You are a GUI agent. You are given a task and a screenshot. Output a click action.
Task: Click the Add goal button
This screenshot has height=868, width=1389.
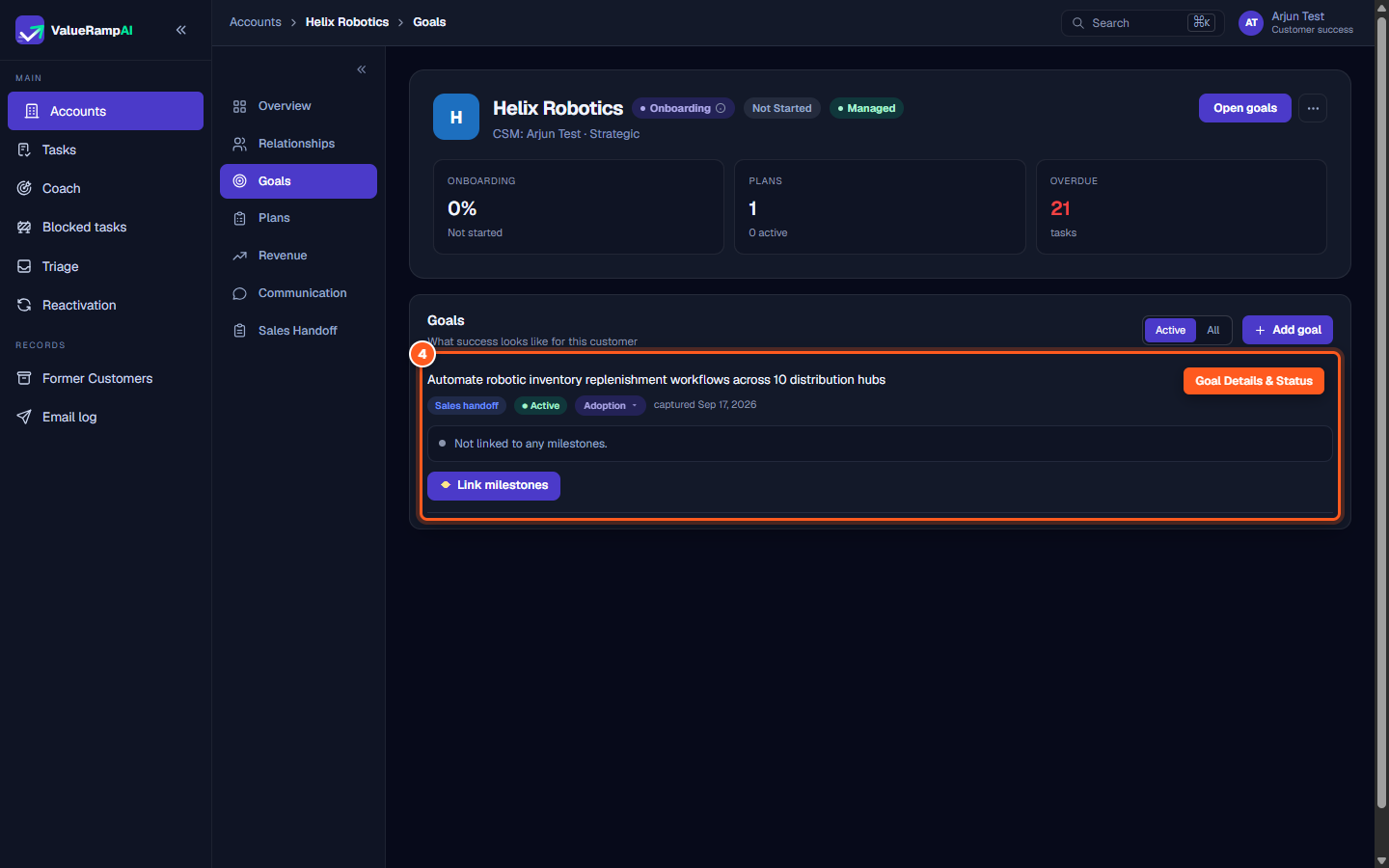click(1288, 330)
